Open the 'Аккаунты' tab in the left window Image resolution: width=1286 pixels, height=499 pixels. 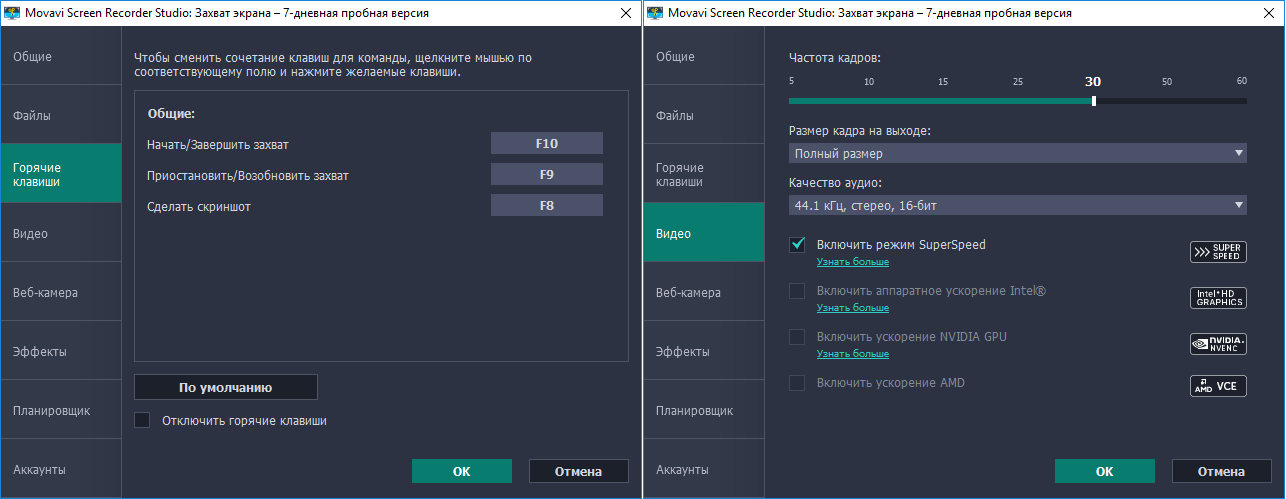tap(60, 469)
